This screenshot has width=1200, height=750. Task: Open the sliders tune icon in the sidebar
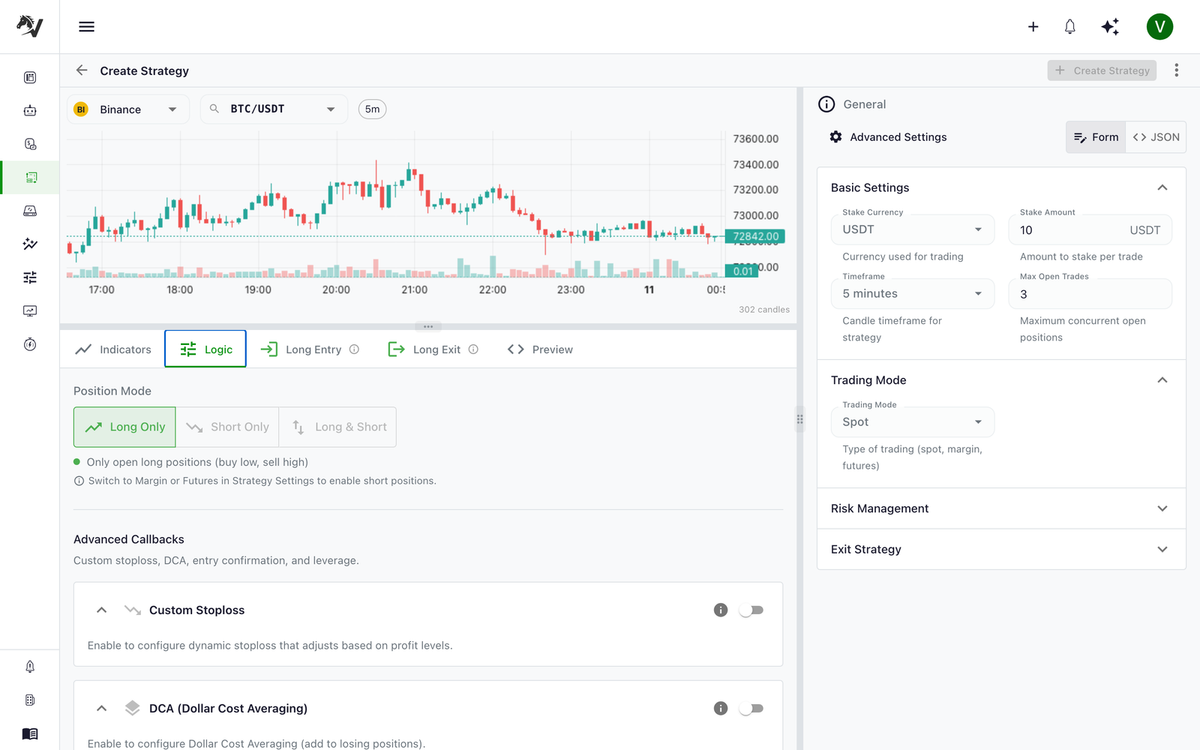30,278
